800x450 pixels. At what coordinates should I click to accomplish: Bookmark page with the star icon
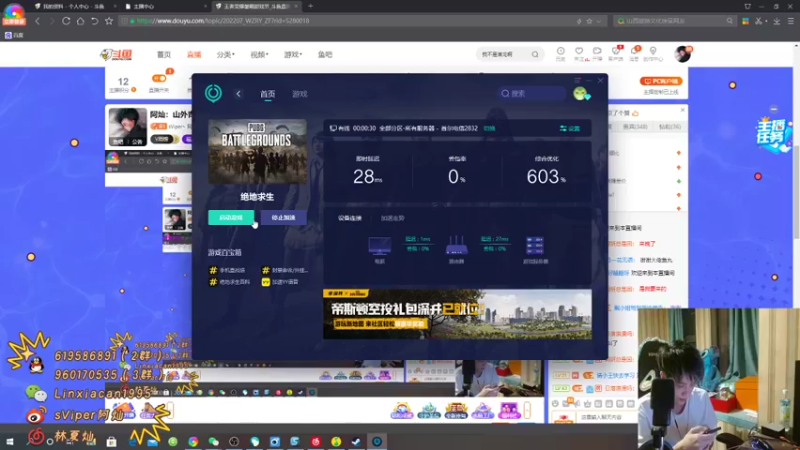pos(109,21)
